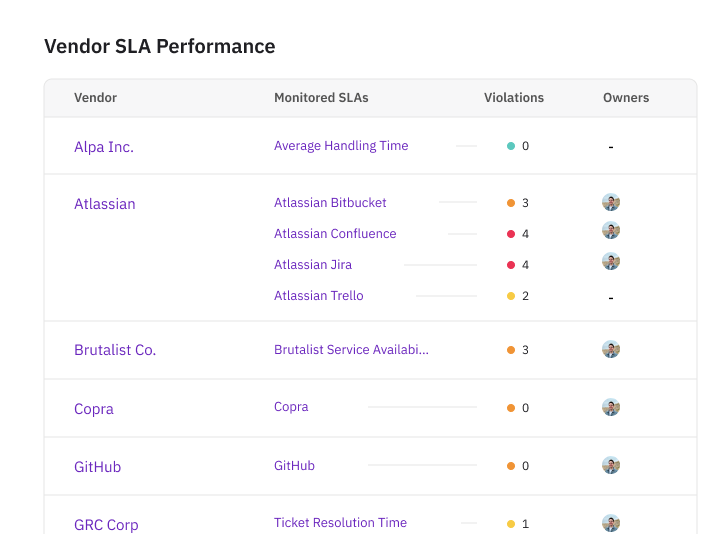The image size is (727, 534).
Task: Open the Copra vendor link
Action: (94, 409)
